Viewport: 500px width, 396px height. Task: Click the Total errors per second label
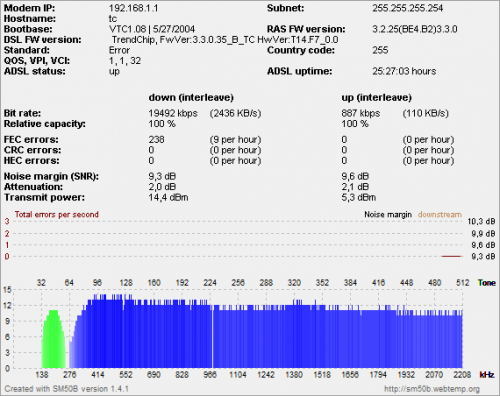click(x=57, y=214)
